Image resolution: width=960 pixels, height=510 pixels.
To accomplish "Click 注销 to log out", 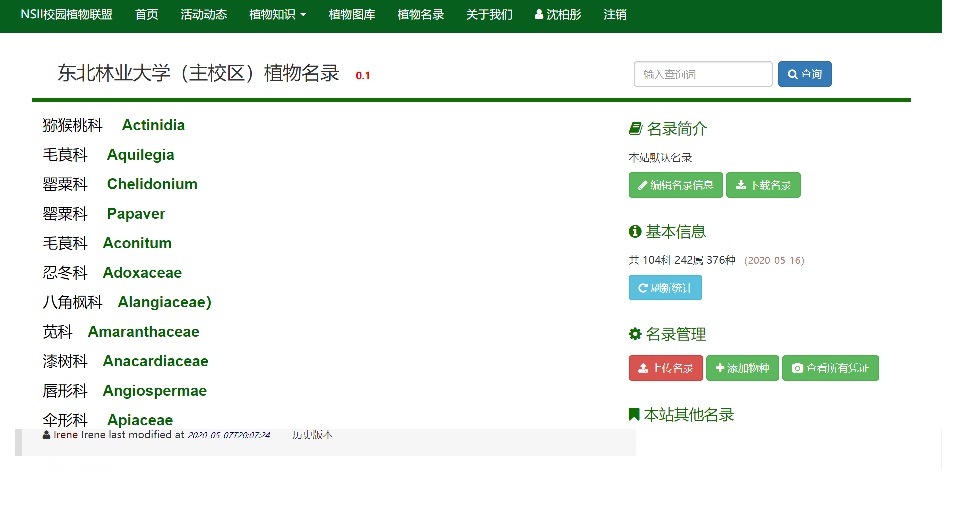I will click(x=615, y=15).
